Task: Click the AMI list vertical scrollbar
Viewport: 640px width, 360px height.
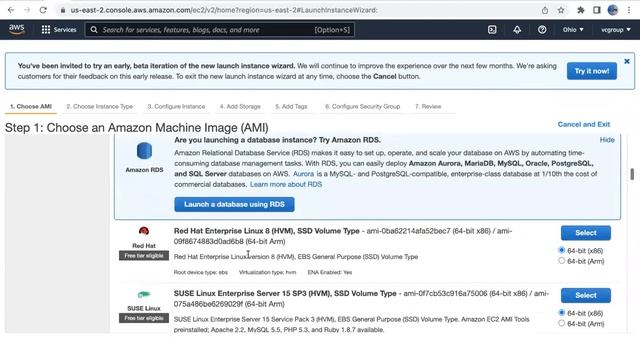Action: 632,174
